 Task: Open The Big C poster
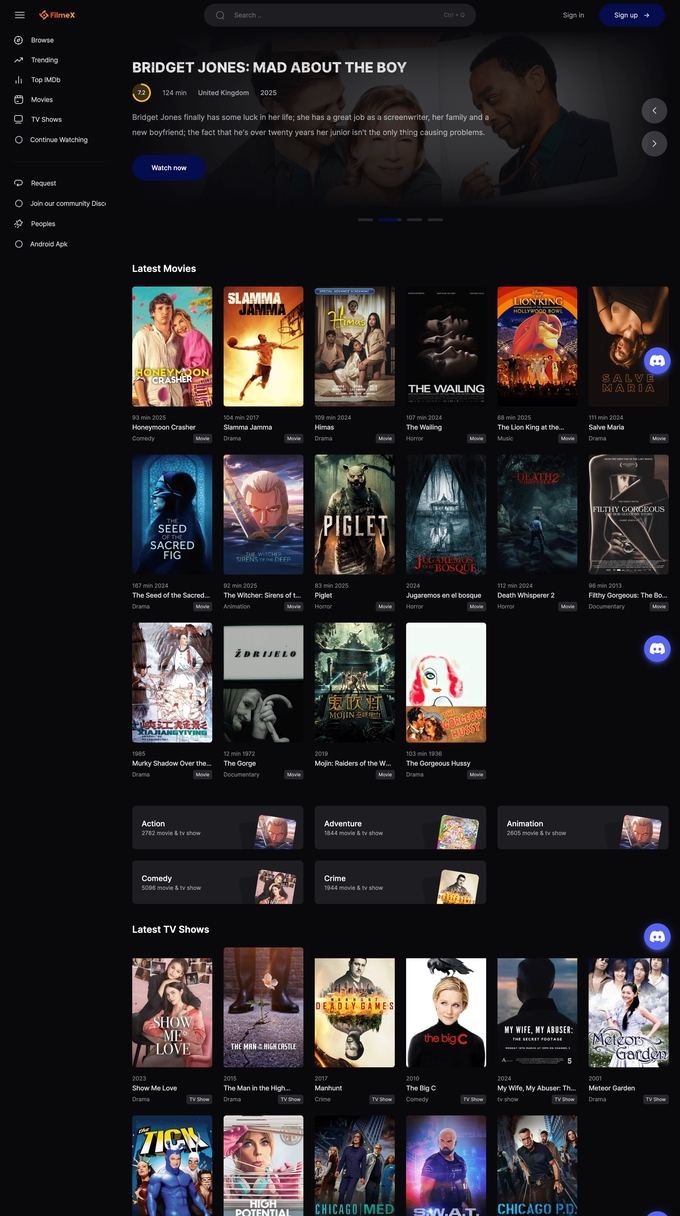446,1013
